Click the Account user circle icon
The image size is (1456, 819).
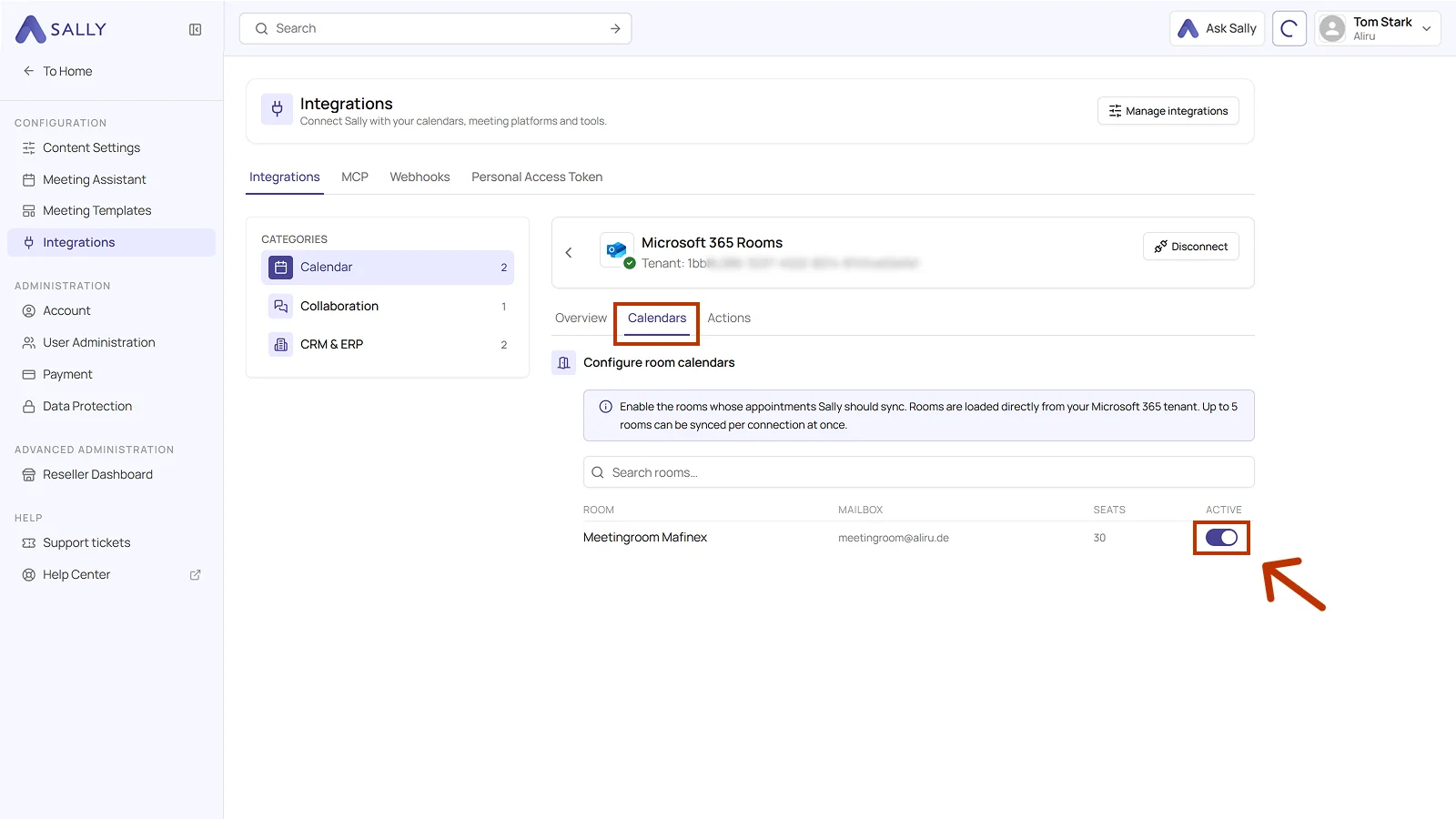click(x=29, y=310)
